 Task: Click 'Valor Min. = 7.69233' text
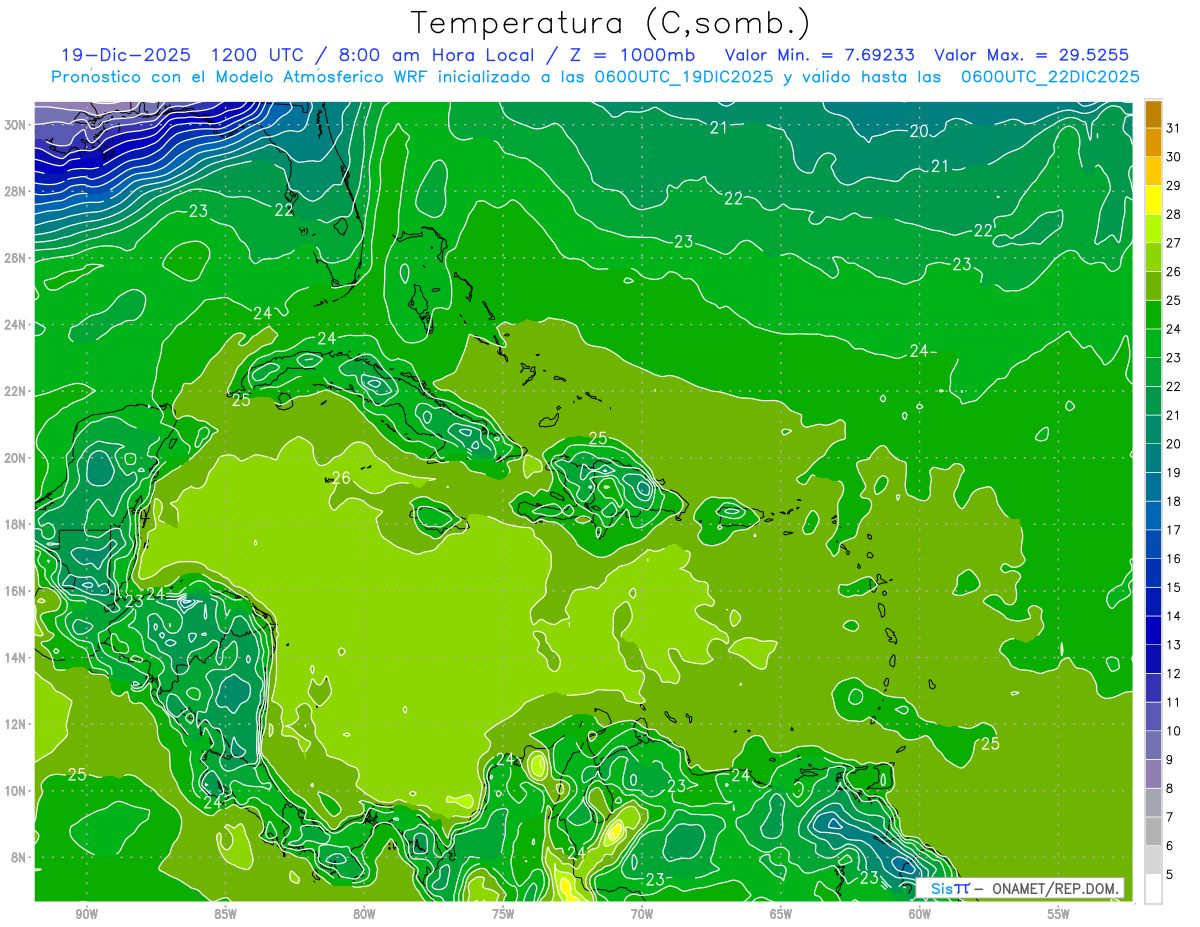[819, 54]
